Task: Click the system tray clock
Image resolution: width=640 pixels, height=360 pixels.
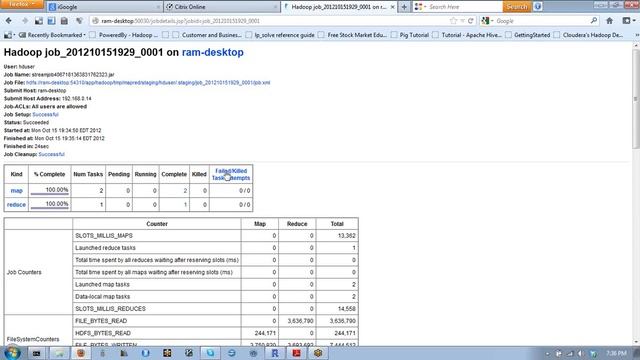Action: click(616, 353)
